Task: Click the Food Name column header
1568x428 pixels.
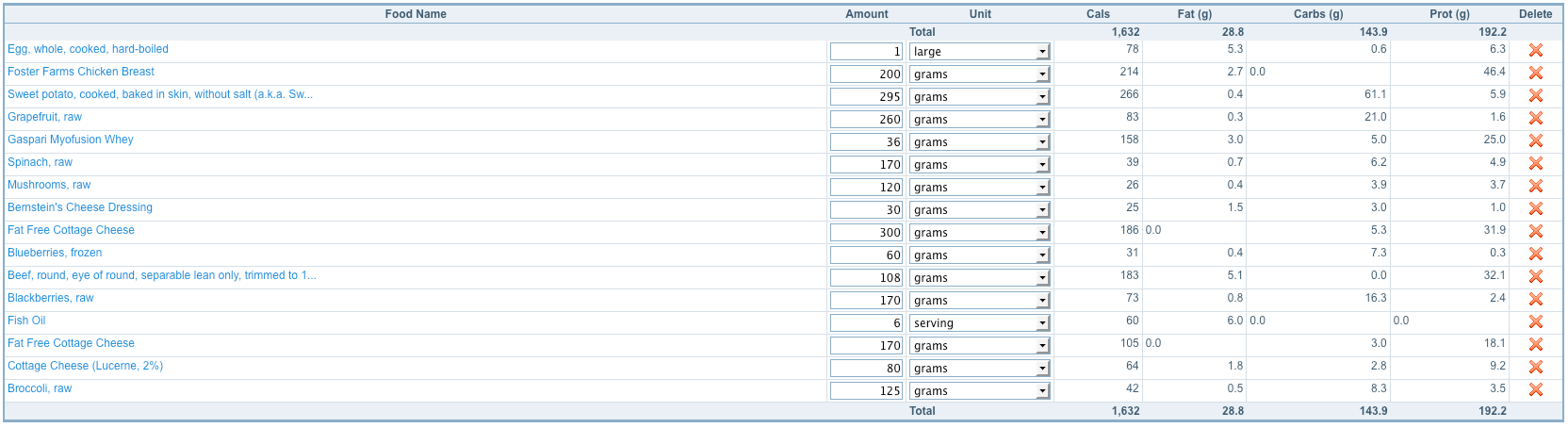Action: pos(416,14)
